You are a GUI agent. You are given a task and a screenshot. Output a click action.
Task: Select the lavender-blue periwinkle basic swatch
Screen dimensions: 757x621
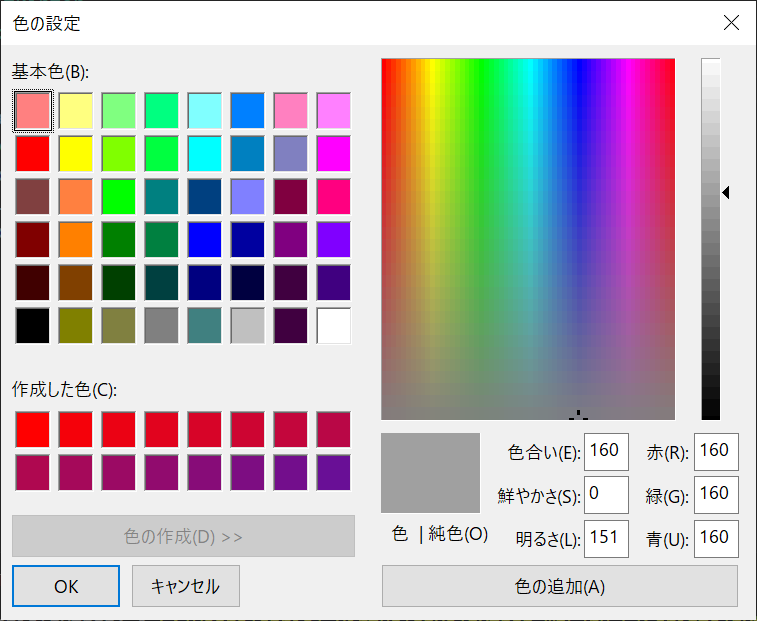point(248,197)
